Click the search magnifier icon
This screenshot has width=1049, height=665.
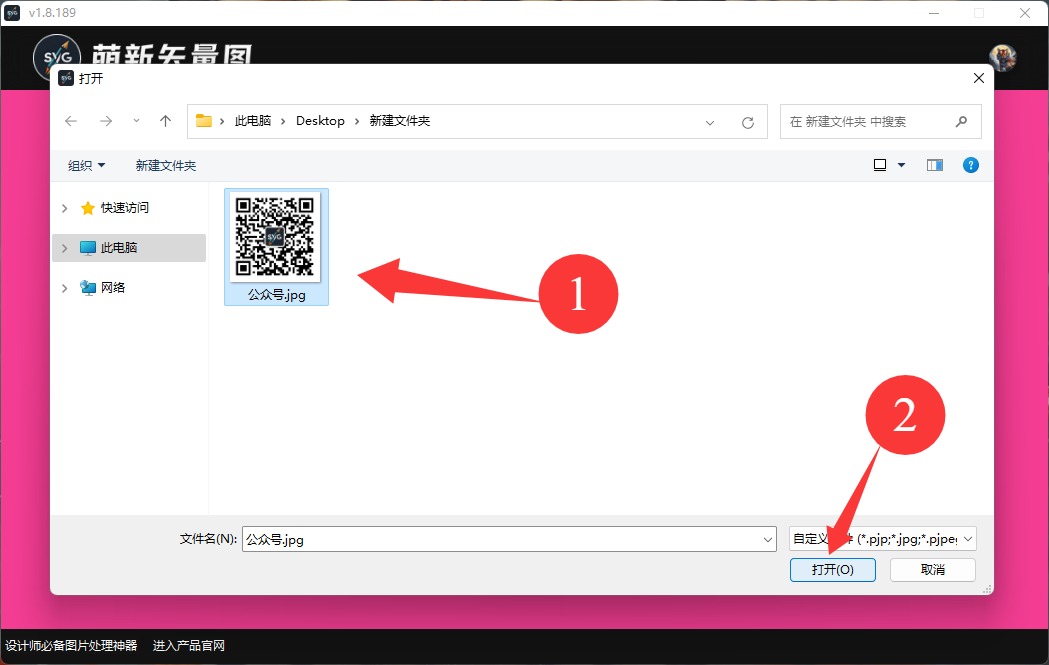tap(961, 121)
